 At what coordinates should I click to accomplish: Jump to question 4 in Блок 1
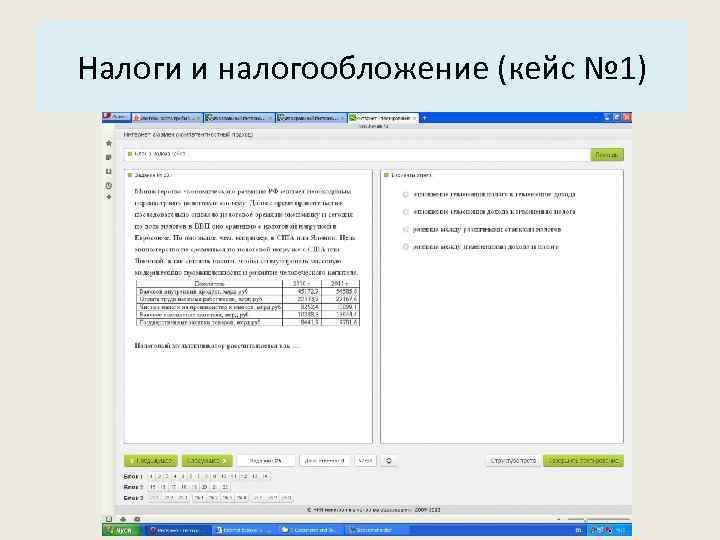pyautogui.click(x=175, y=477)
